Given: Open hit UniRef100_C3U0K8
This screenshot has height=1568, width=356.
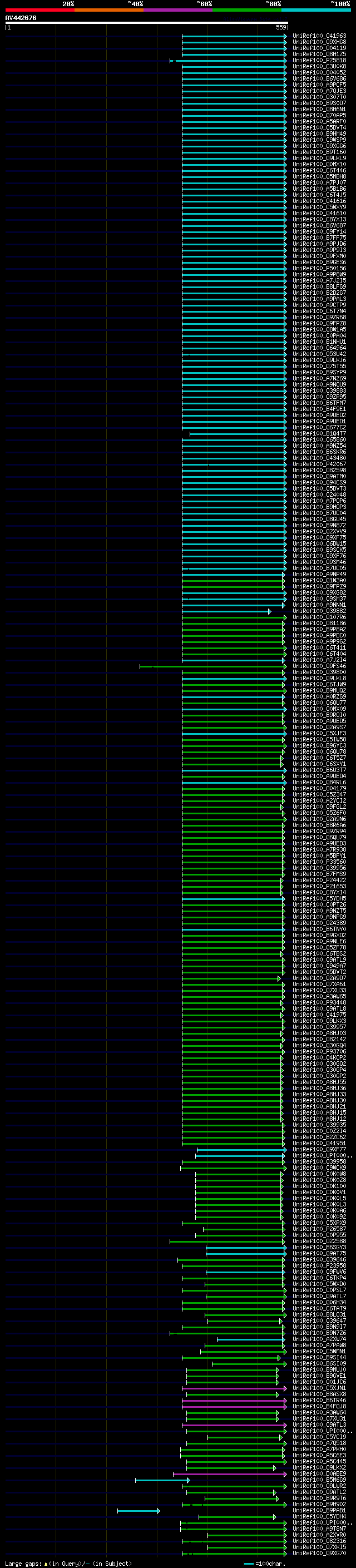Looking at the screenshot, I should [319, 66].
